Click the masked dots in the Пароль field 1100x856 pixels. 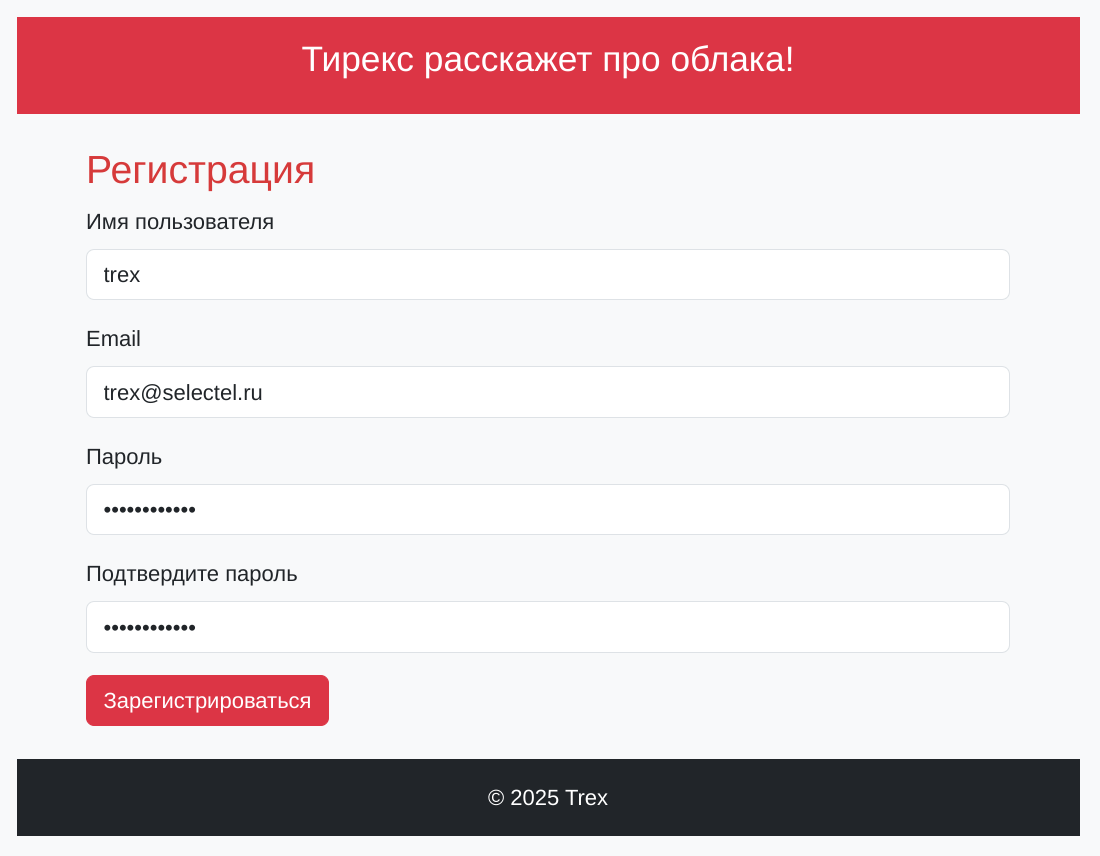(x=149, y=510)
